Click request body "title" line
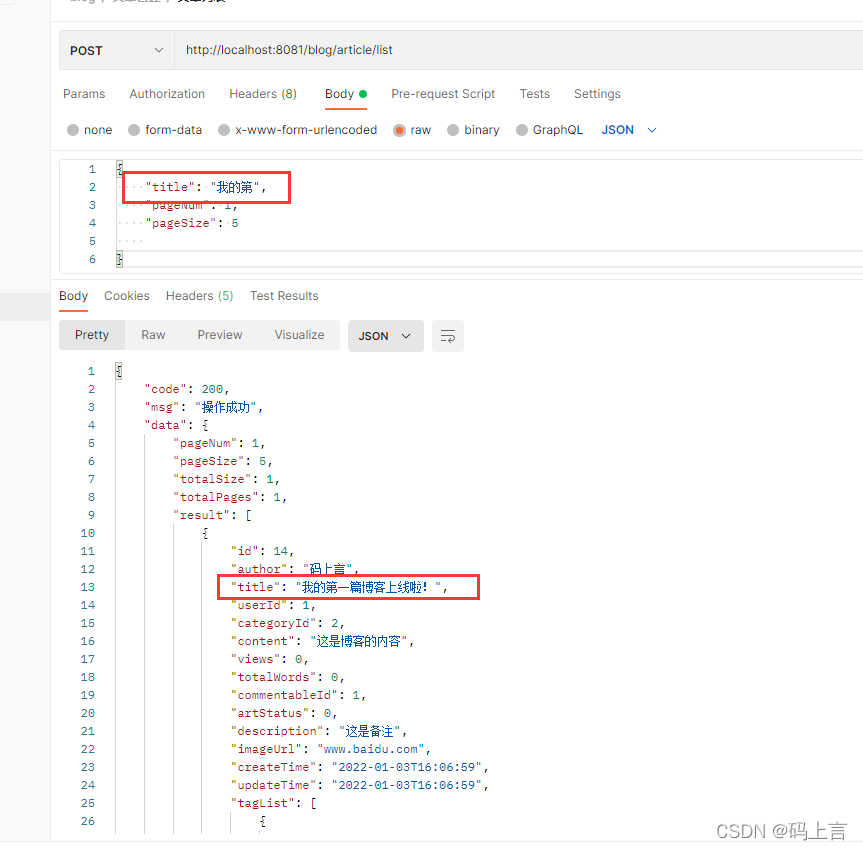This screenshot has width=863, height=850. coord(205,187)
